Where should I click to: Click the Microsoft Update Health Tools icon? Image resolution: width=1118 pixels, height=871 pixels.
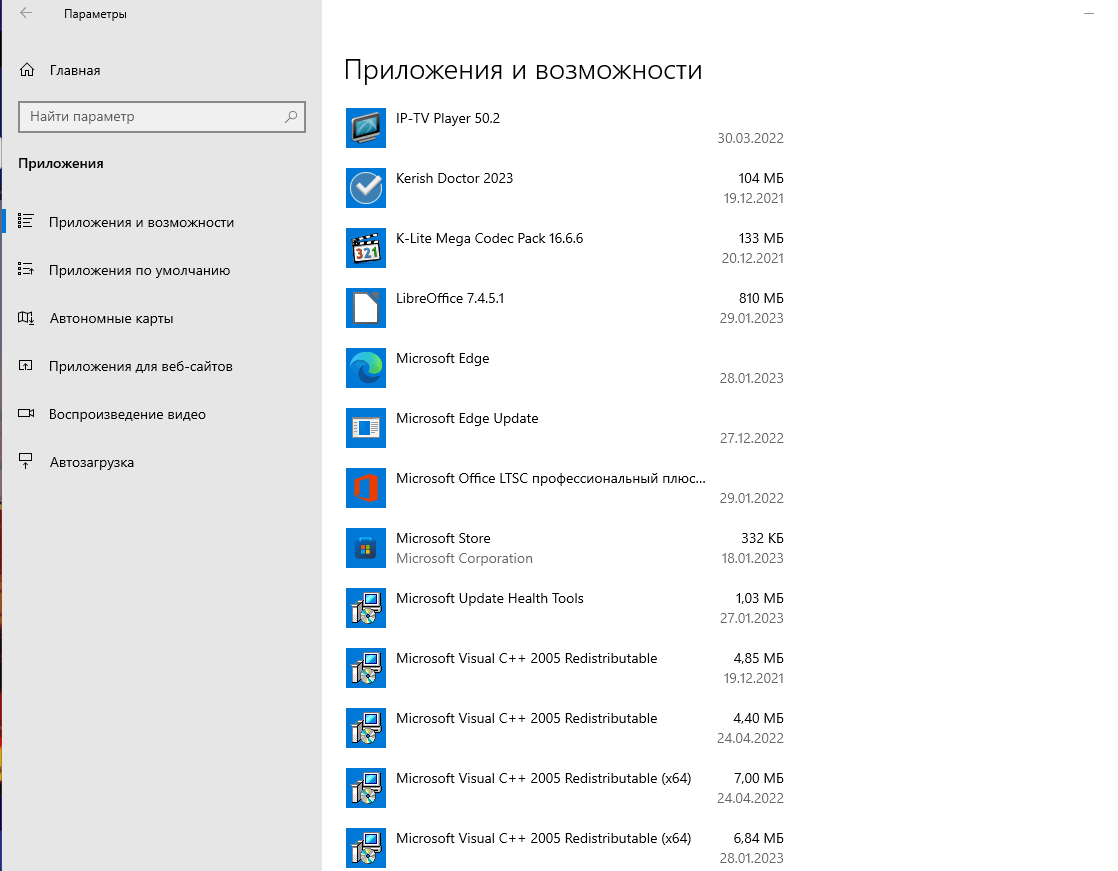pos(366,608)
